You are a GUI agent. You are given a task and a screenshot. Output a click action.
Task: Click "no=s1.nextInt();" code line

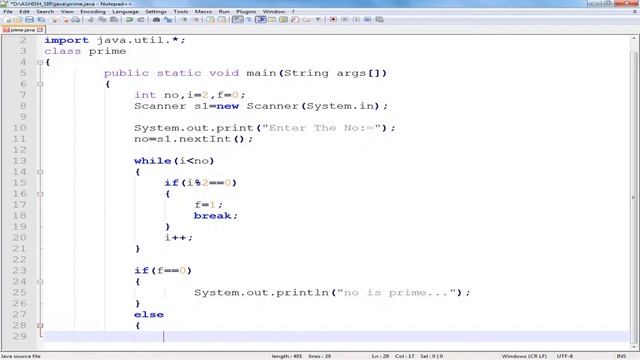tap(193, 139)
